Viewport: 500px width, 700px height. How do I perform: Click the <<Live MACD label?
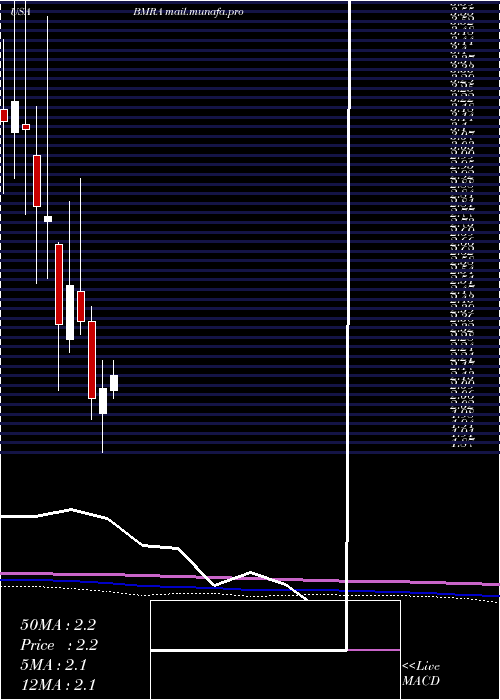pyautogui.click(x=421, y=674)
